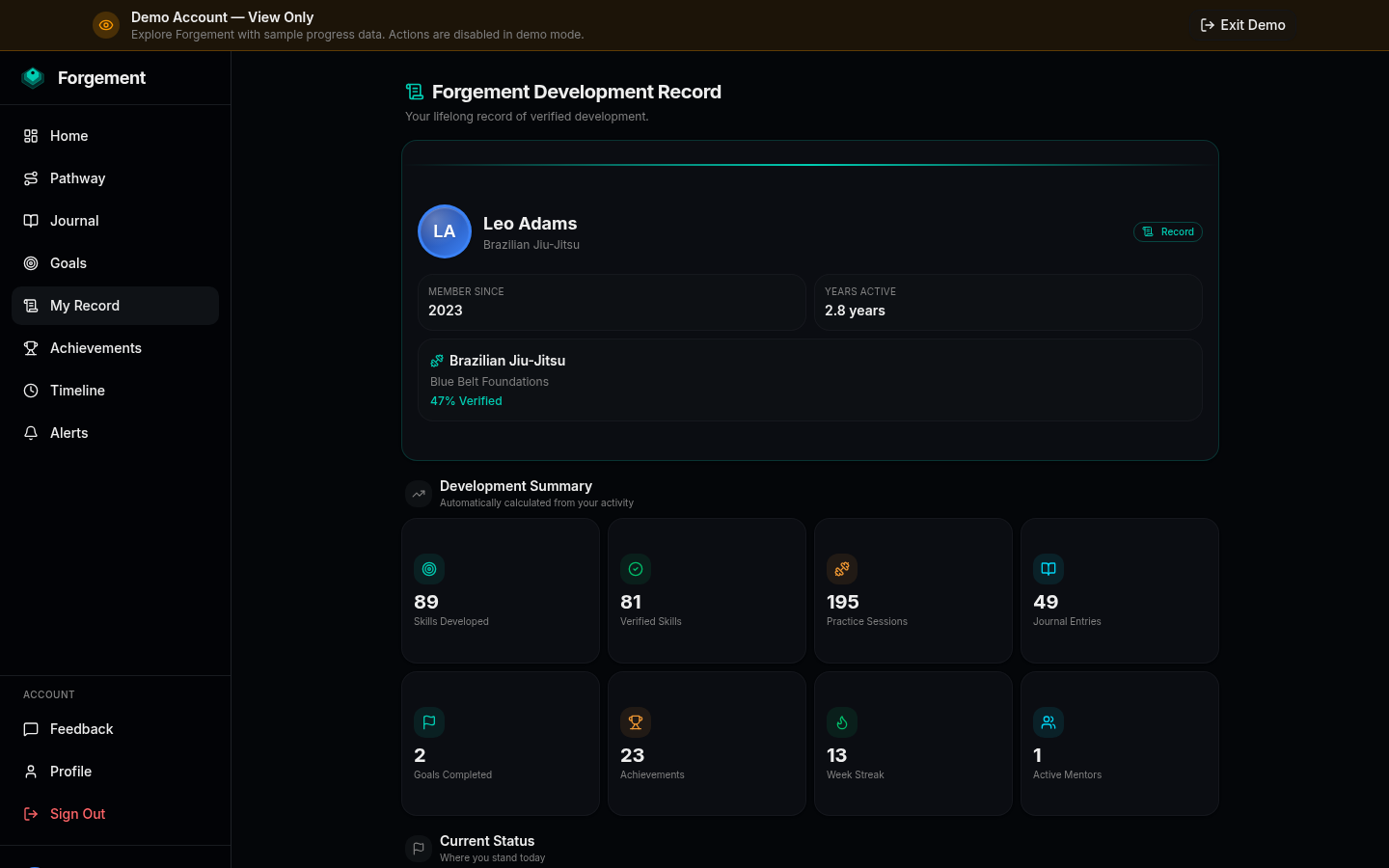Open the Timeline page
The height and width of the screenshot is (868, 1389).
[115, 391]
